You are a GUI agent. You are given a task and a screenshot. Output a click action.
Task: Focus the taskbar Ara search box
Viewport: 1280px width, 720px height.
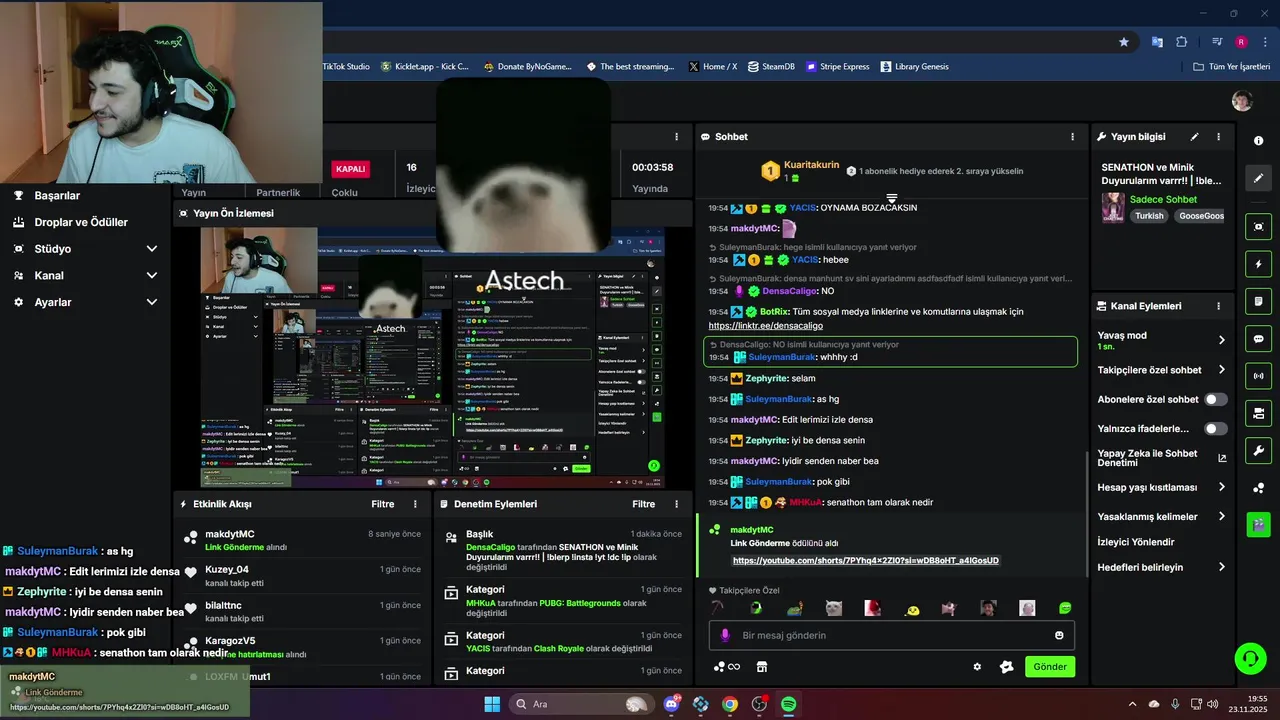tap(580, 704)
